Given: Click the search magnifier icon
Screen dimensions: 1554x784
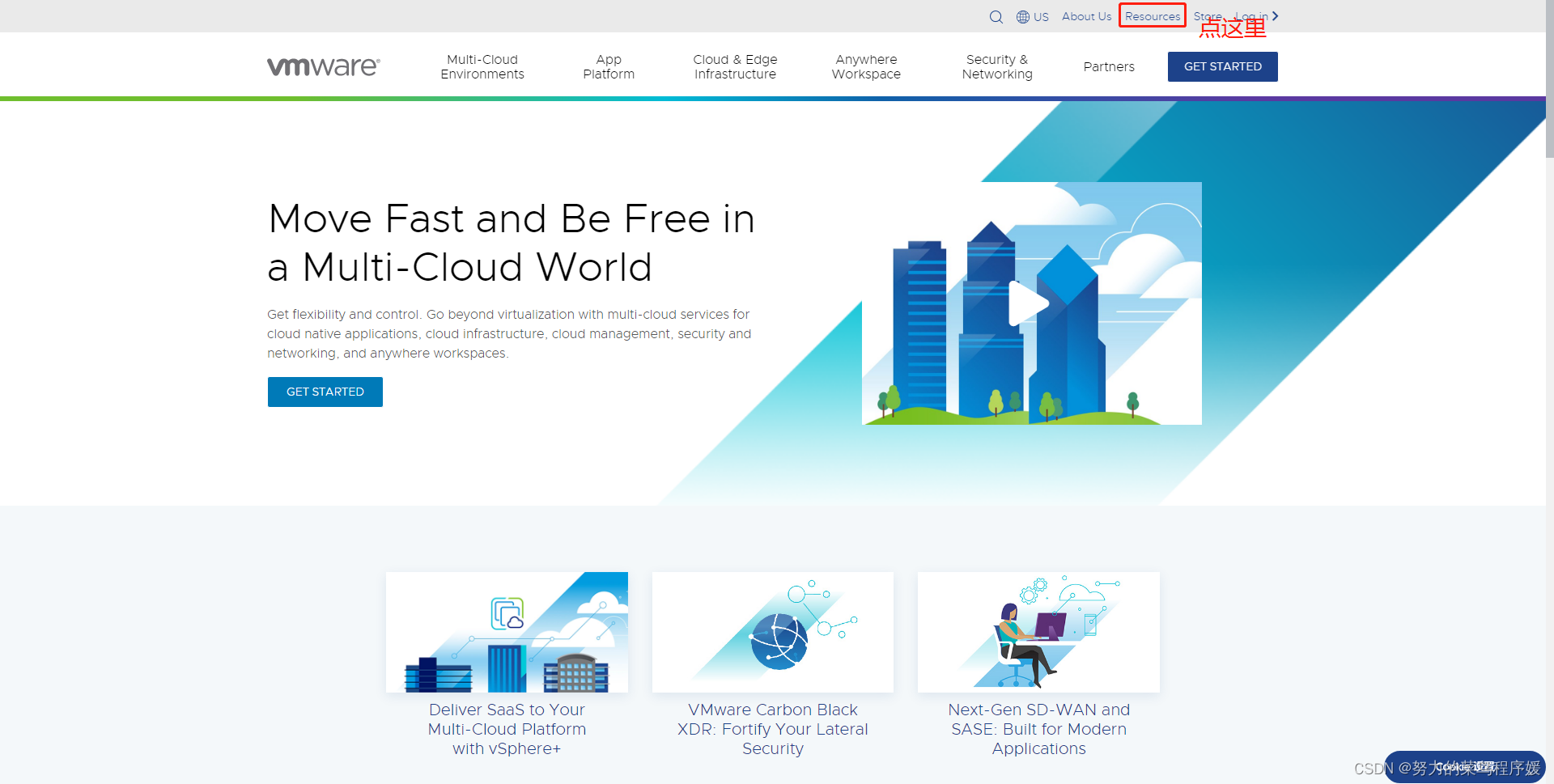Looking at the screenshot, I should [996, 17].
